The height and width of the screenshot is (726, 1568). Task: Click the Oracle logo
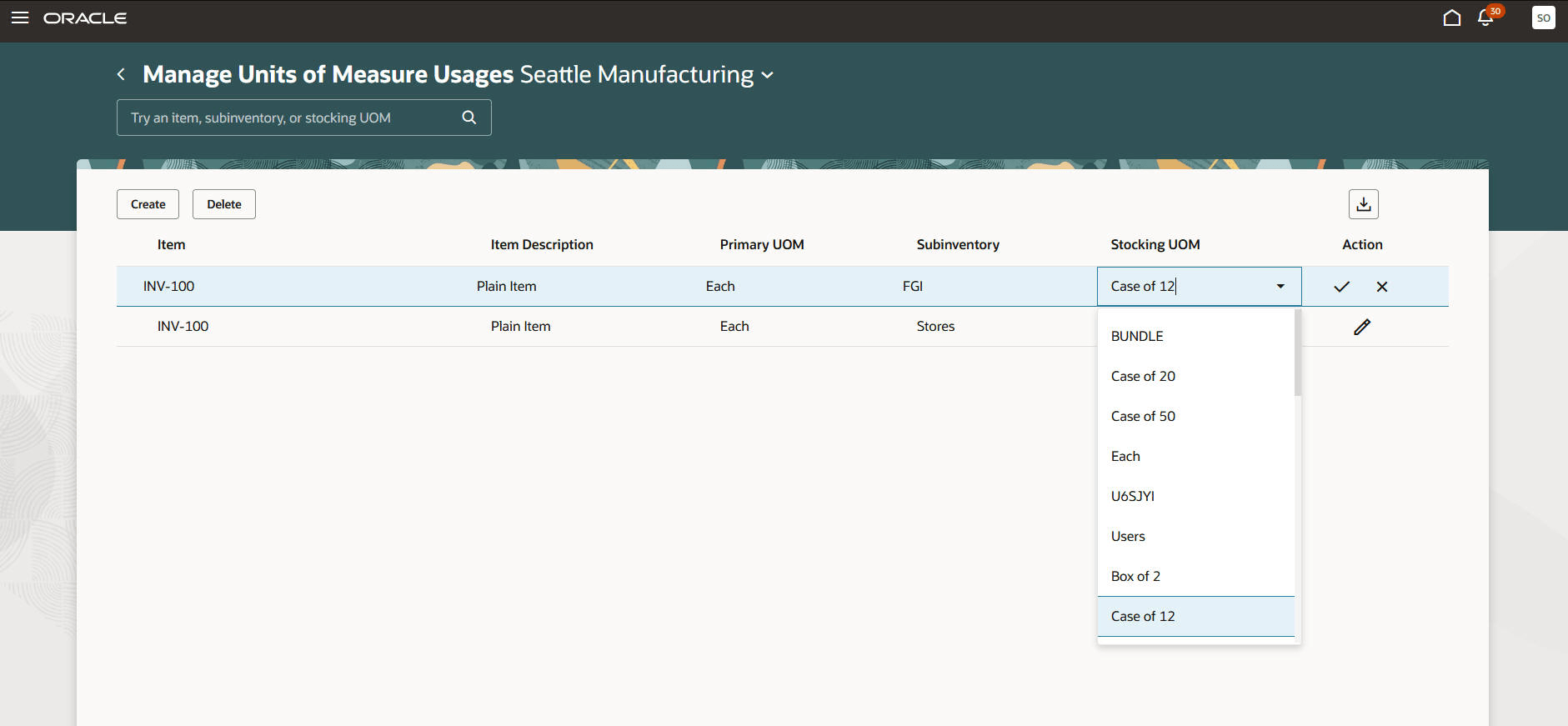[85, 18]
